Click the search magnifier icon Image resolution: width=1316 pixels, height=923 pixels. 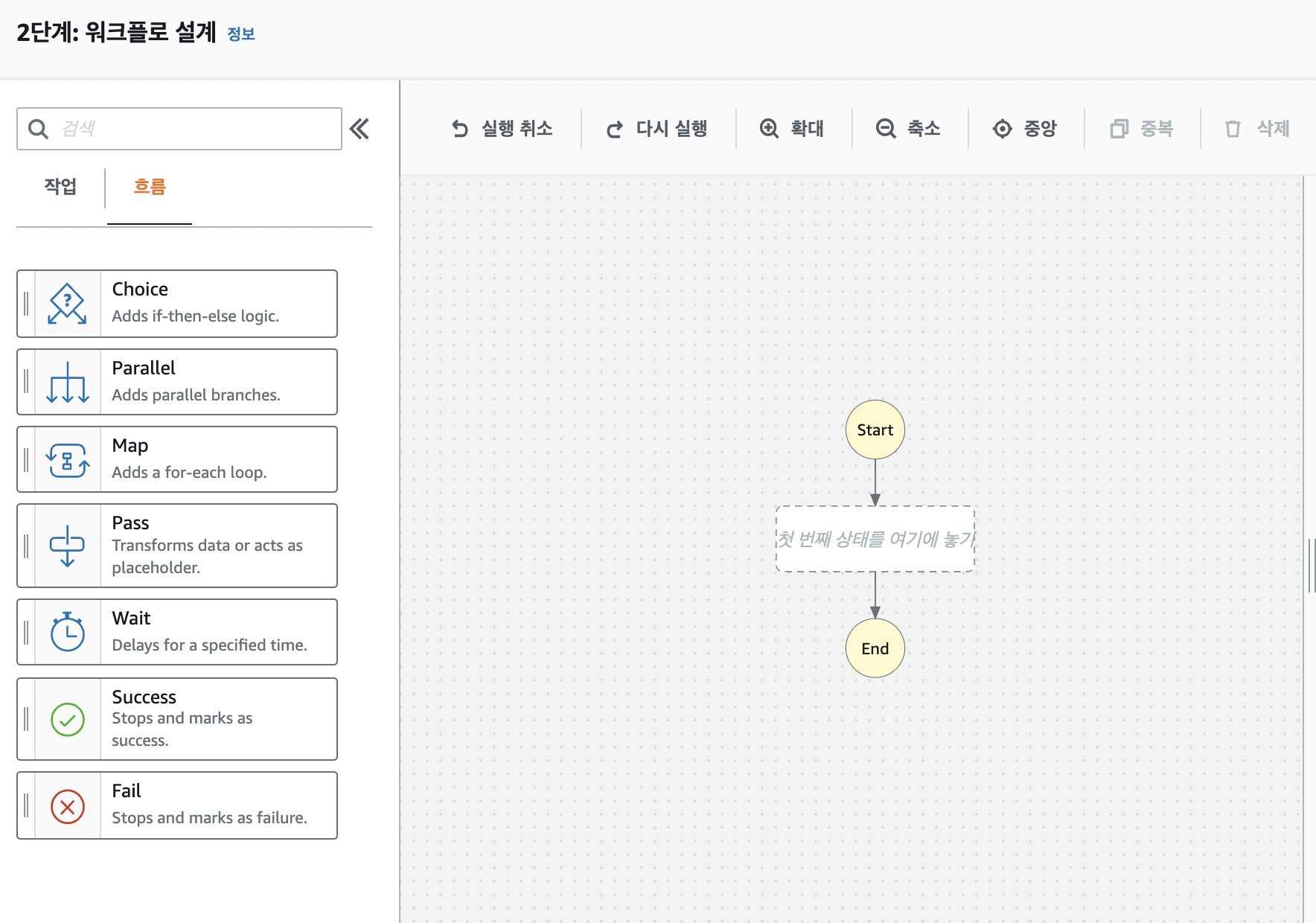[38, 129]
